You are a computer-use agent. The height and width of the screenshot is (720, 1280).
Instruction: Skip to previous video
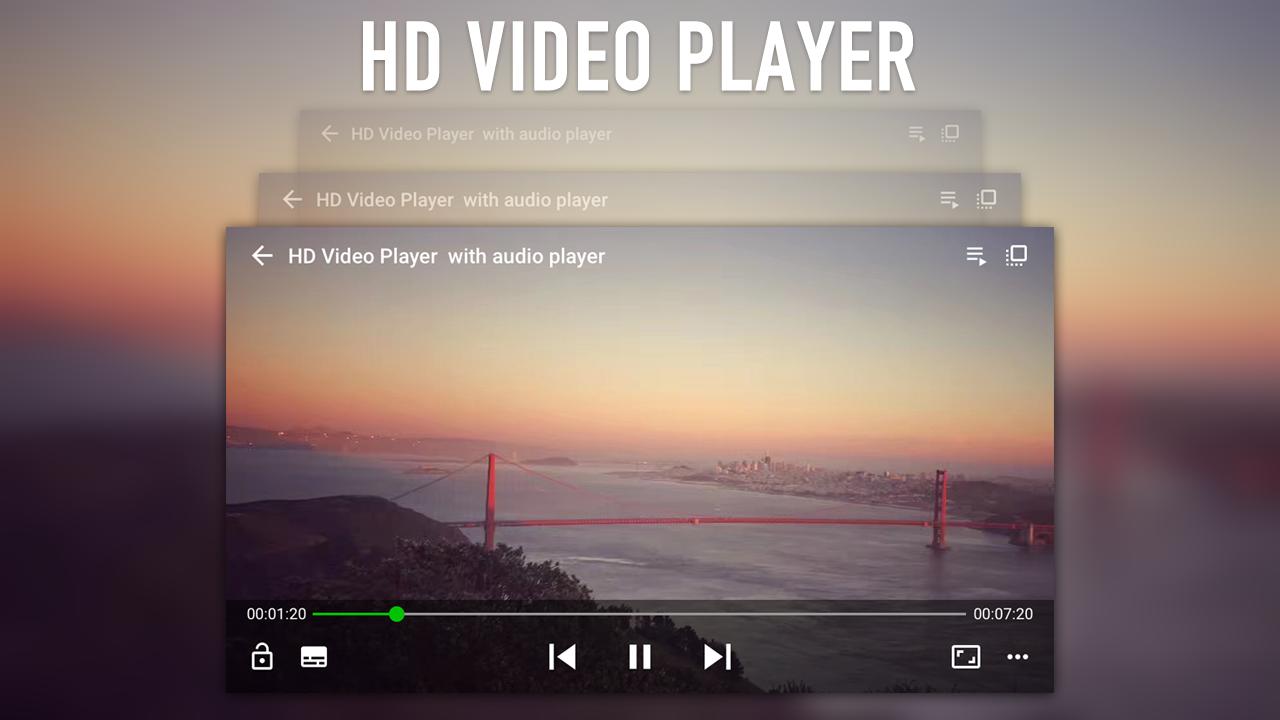[x=562, y=656]
